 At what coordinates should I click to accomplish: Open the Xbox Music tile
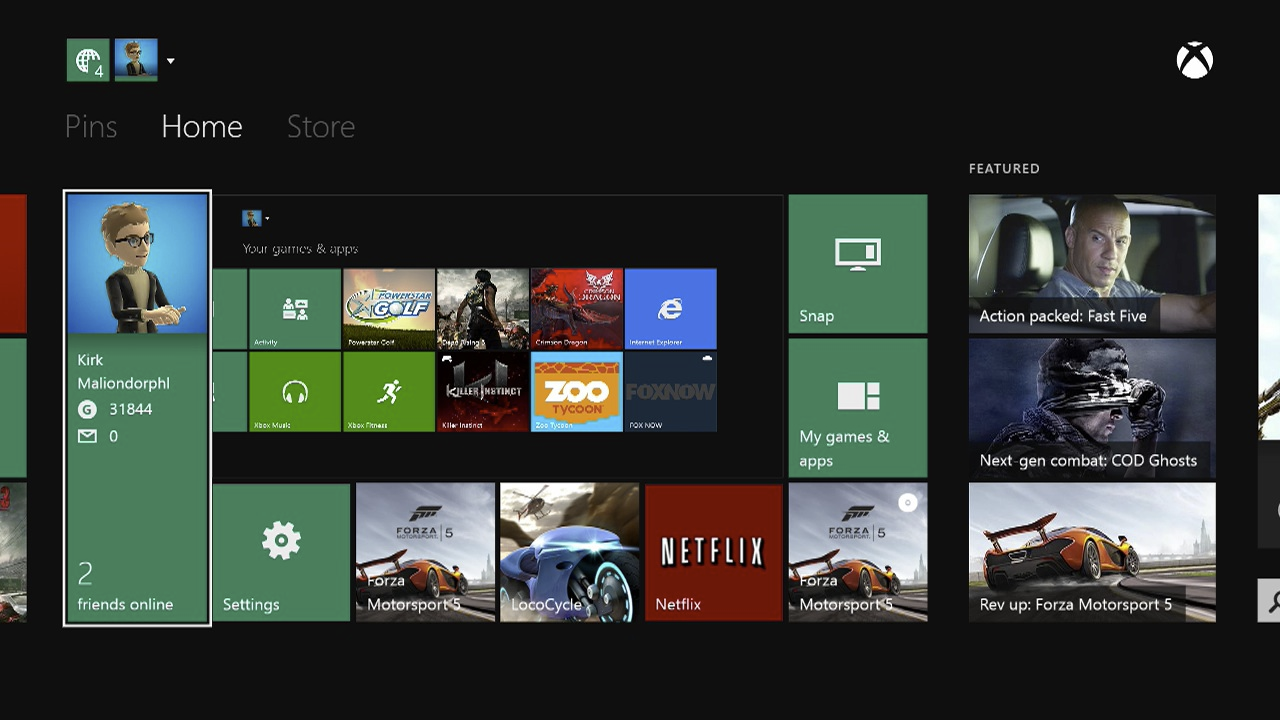[x=295, y=392]
